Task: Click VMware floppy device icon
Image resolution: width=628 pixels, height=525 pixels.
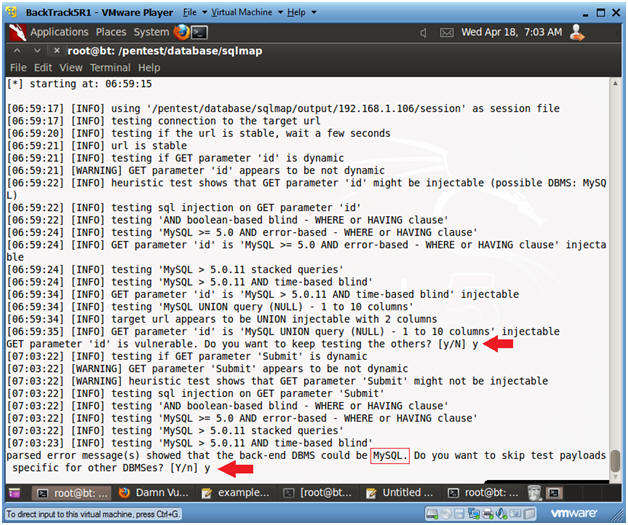Action: [459, 513]
